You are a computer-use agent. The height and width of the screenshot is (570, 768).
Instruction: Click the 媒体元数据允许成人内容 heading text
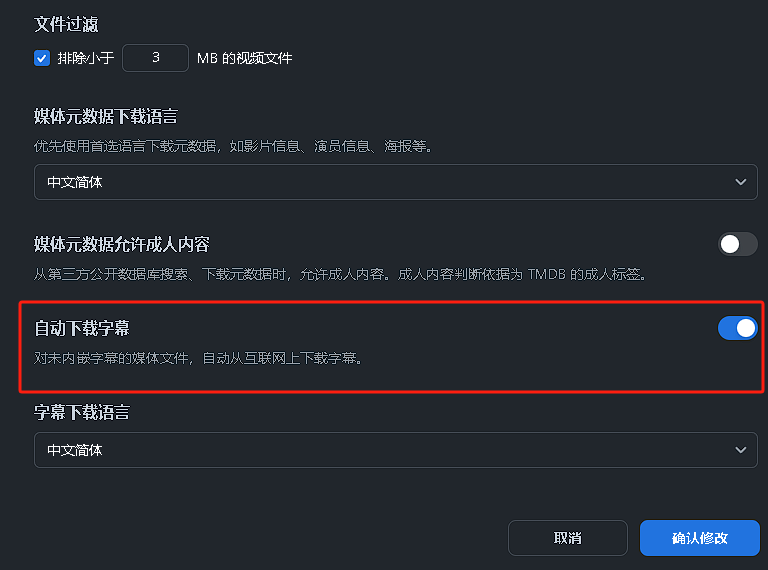click(121, 245)
